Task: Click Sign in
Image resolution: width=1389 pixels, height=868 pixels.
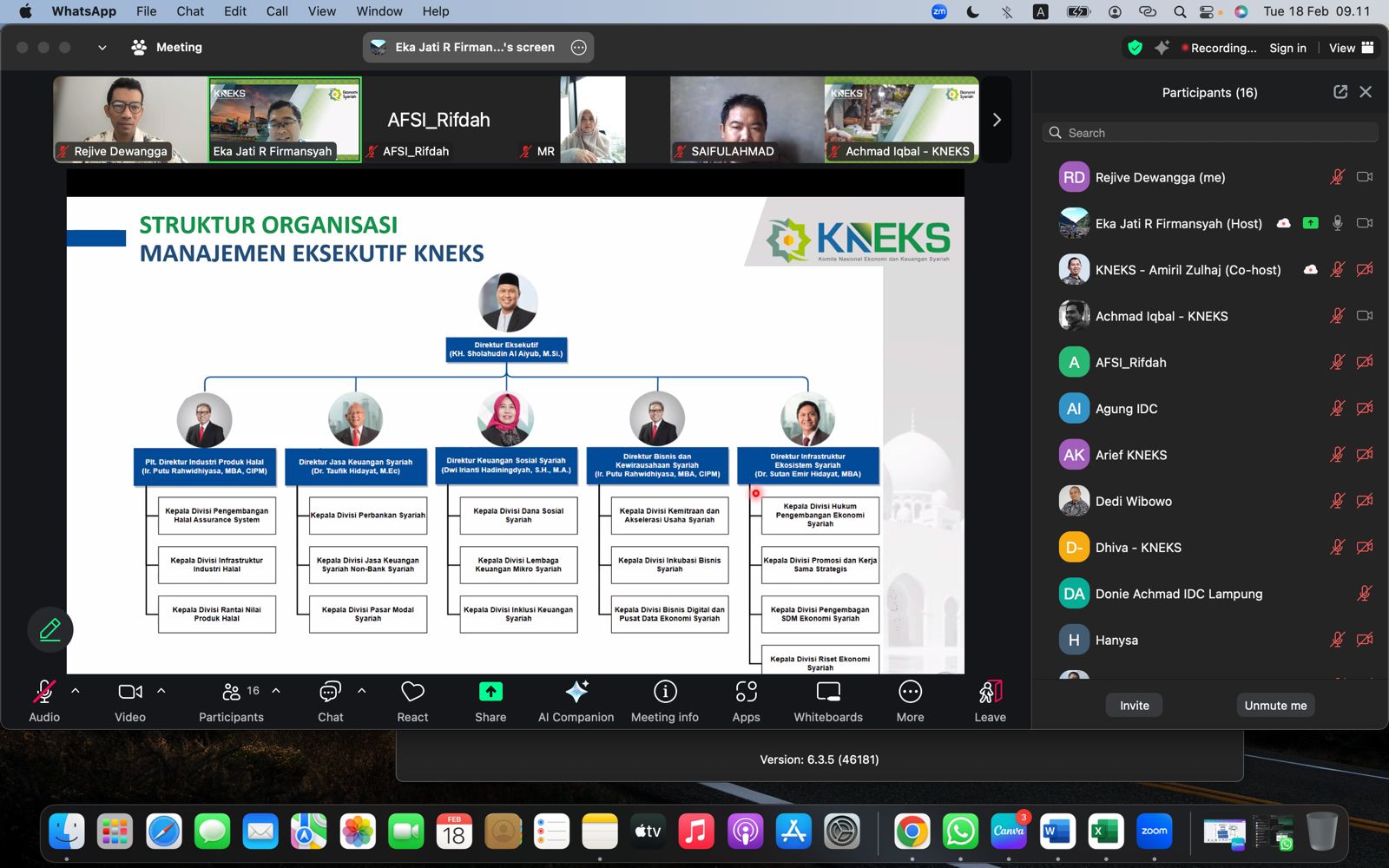Action: 1287,48
